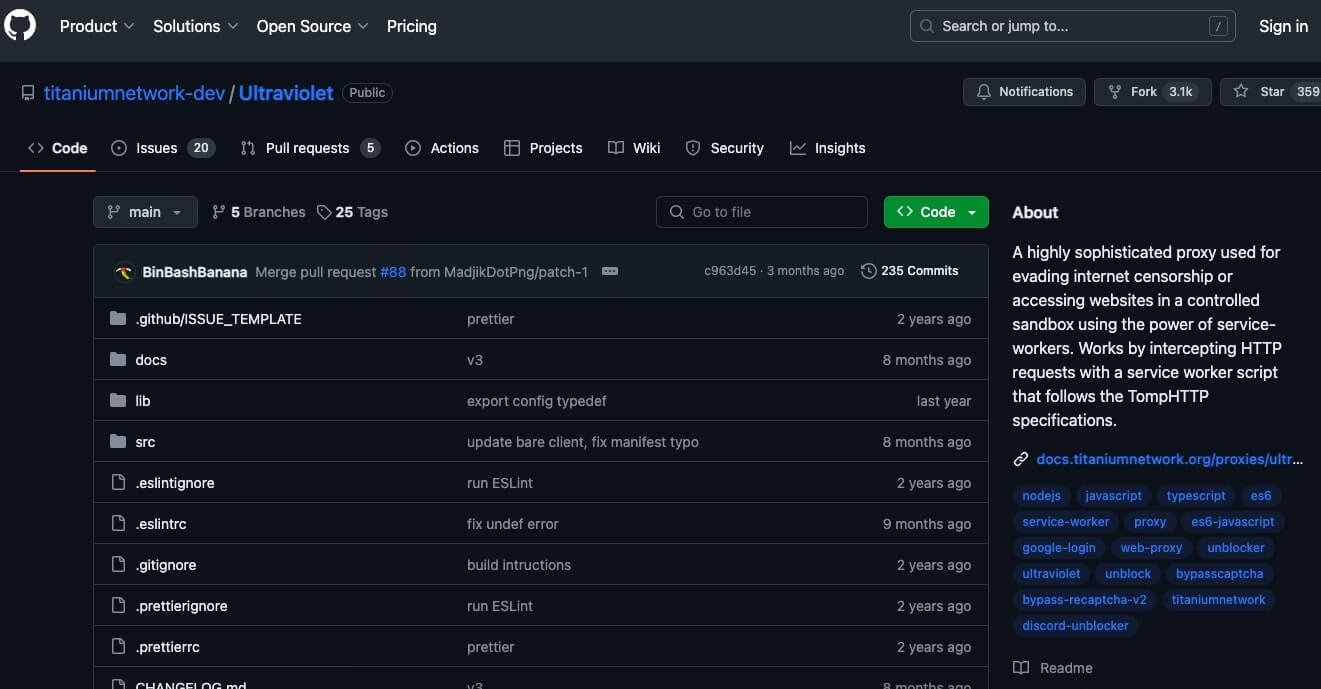Click the BinBashBanana avatar image

tap(125, 271)
